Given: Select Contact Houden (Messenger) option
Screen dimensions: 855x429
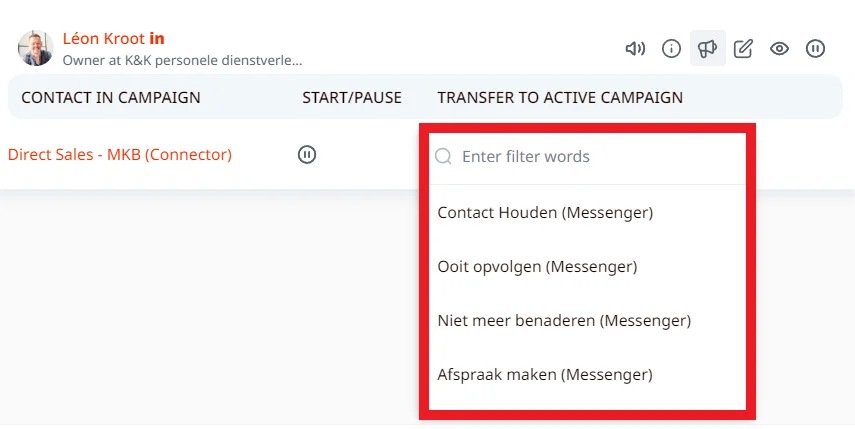Looking at the screenshot, I should 545,212.
